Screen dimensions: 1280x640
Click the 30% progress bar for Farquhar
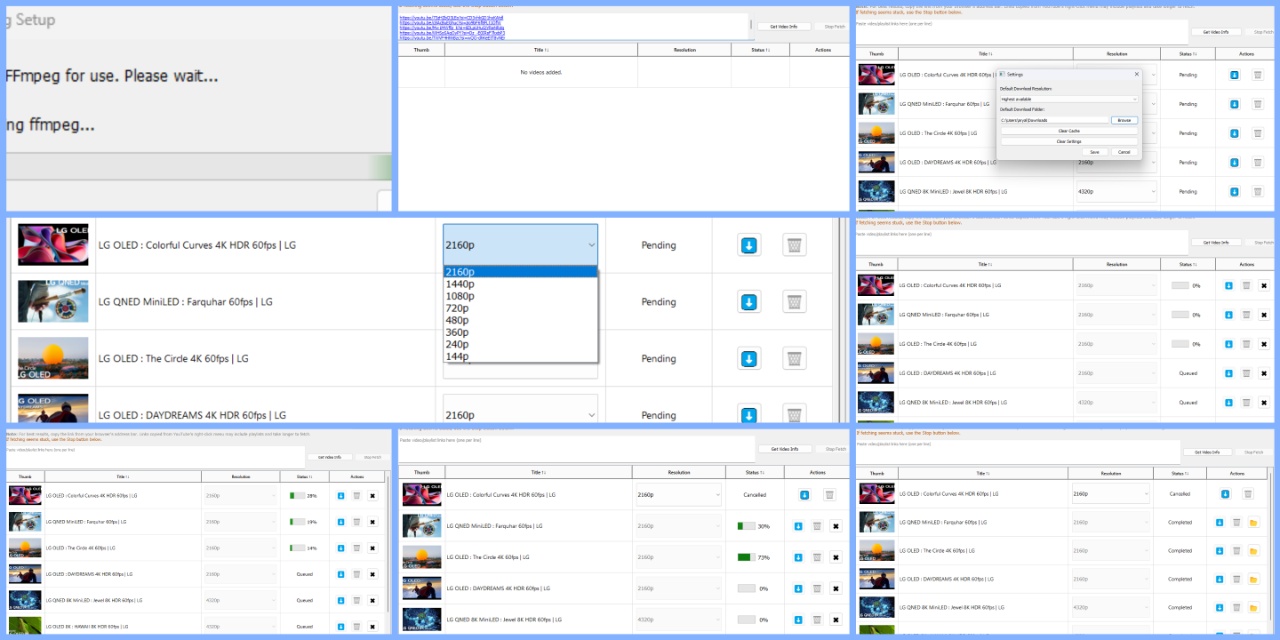click(746, 526)
